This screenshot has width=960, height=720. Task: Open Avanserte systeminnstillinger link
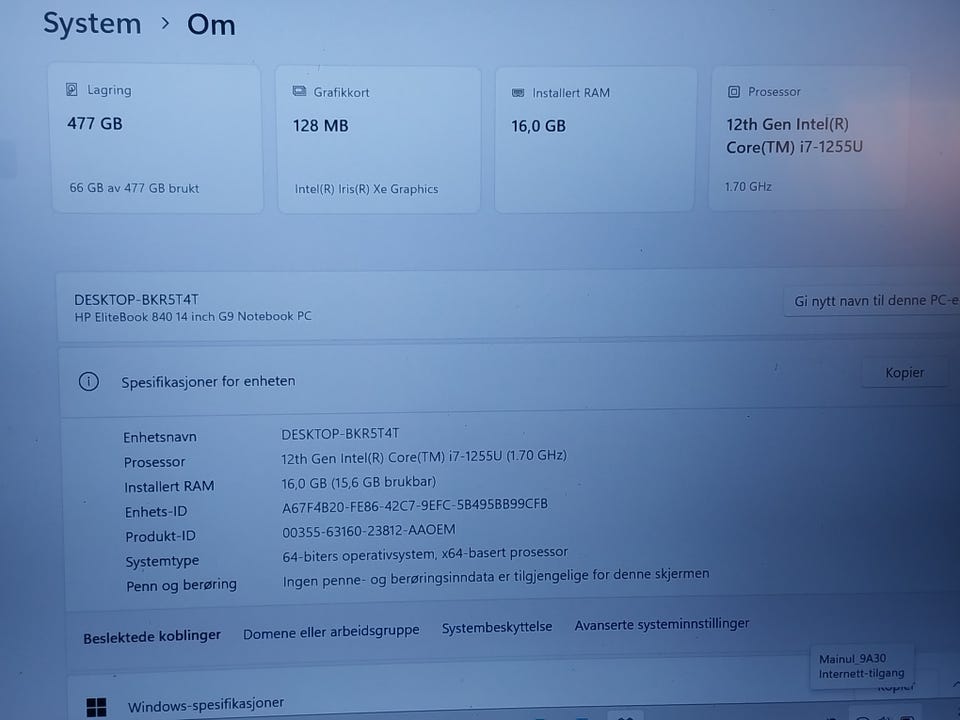pyautogui.click(x=662, y=624)
